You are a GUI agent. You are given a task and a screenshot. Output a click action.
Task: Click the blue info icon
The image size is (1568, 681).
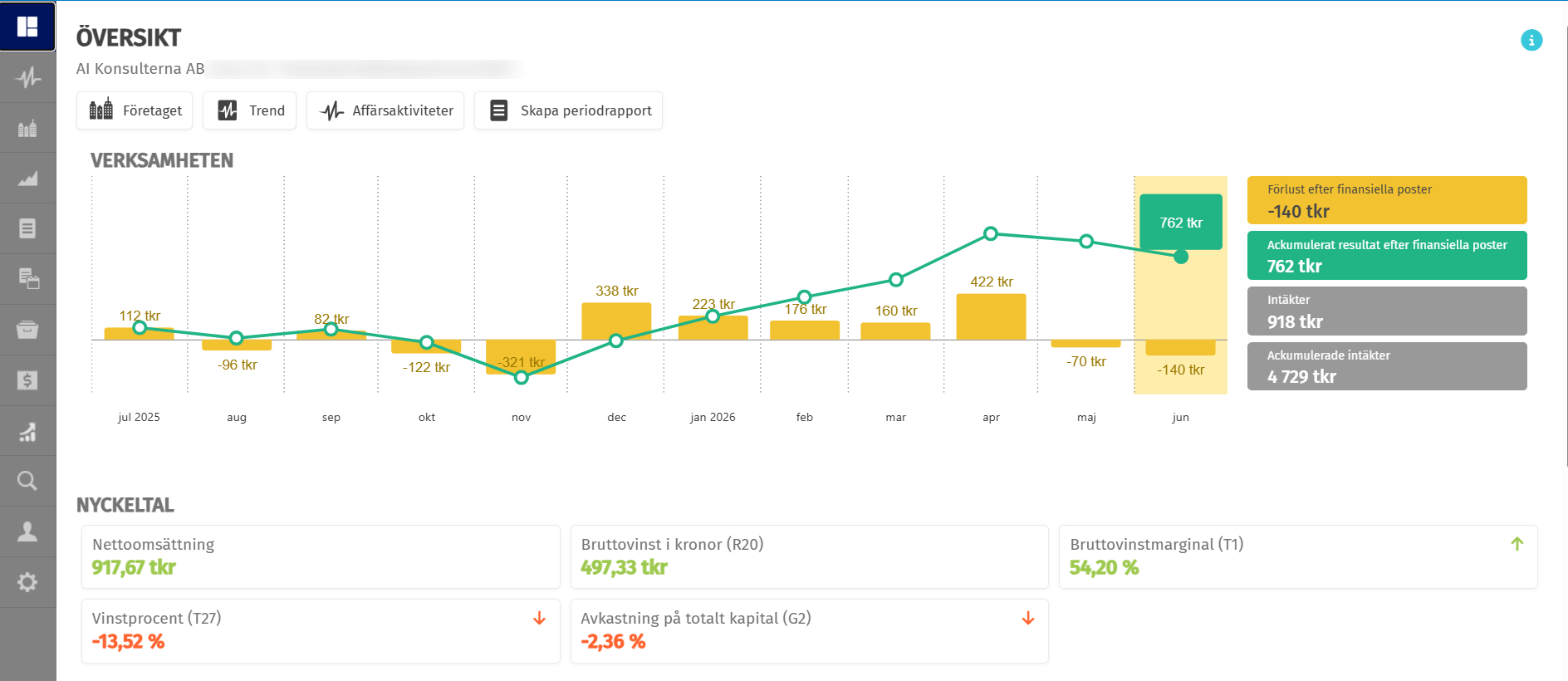click(1531, 40)
